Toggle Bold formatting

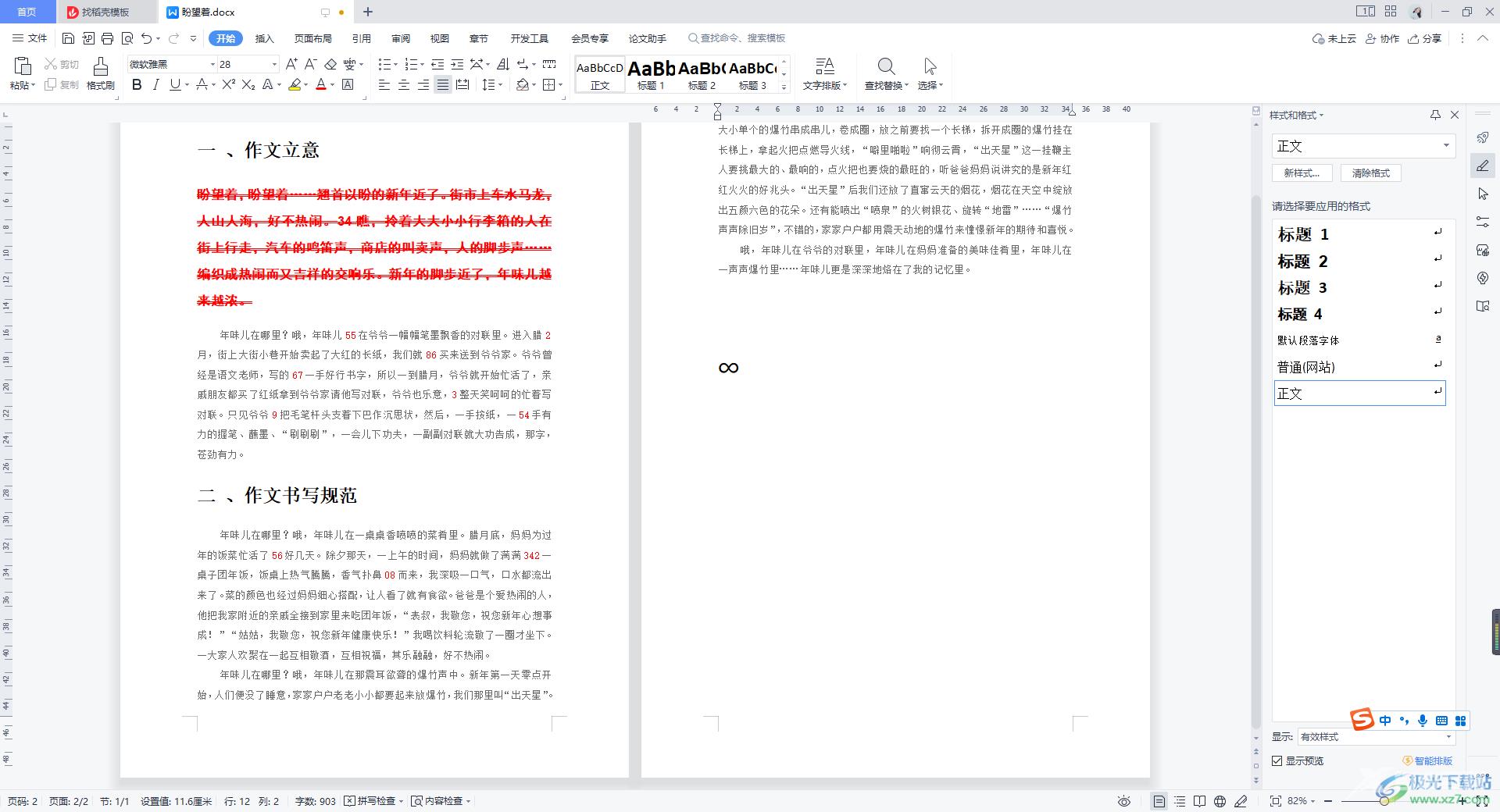pos(137,84)
